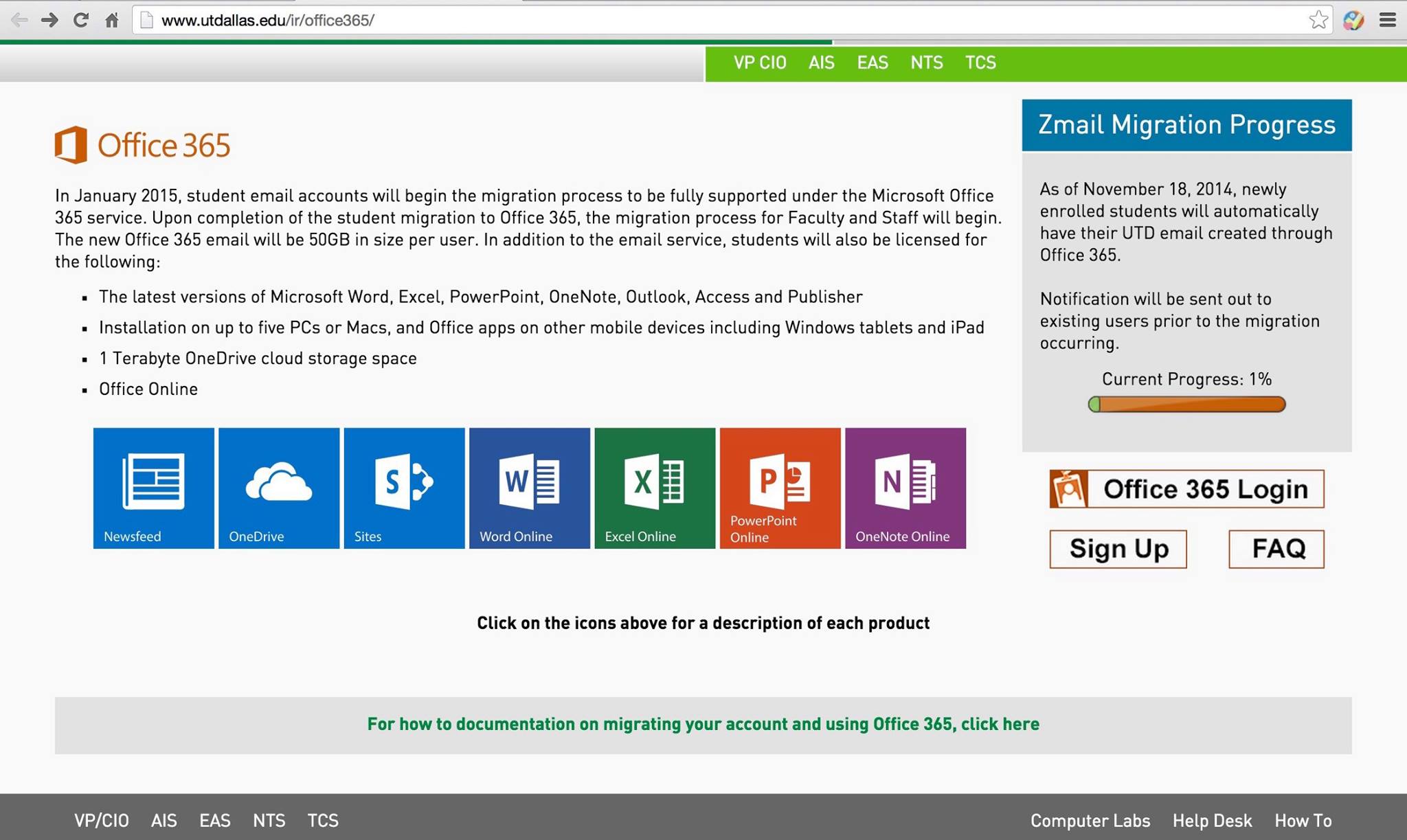Open the OneDrive tile
This screenshot has width=1407, height=840.
pos(279,488)
